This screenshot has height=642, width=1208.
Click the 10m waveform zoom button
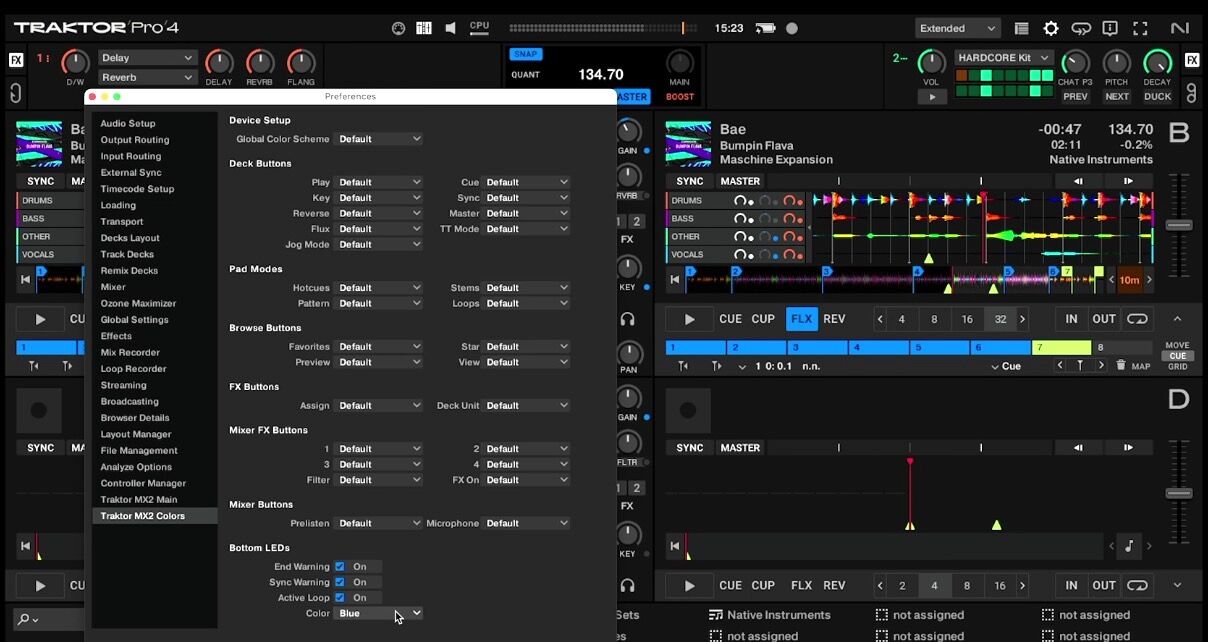tap(1130, 280)
